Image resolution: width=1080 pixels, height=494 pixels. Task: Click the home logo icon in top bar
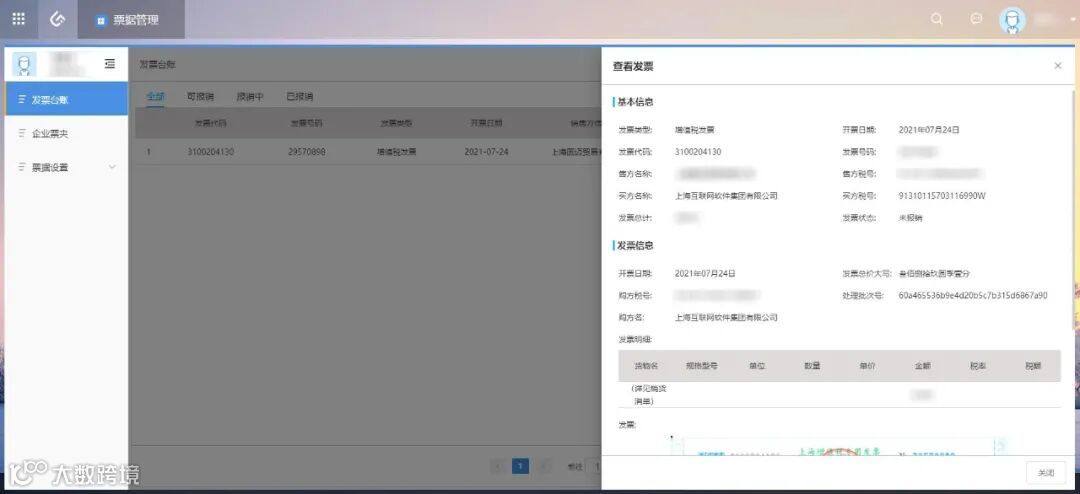click(x=57, y=19)
